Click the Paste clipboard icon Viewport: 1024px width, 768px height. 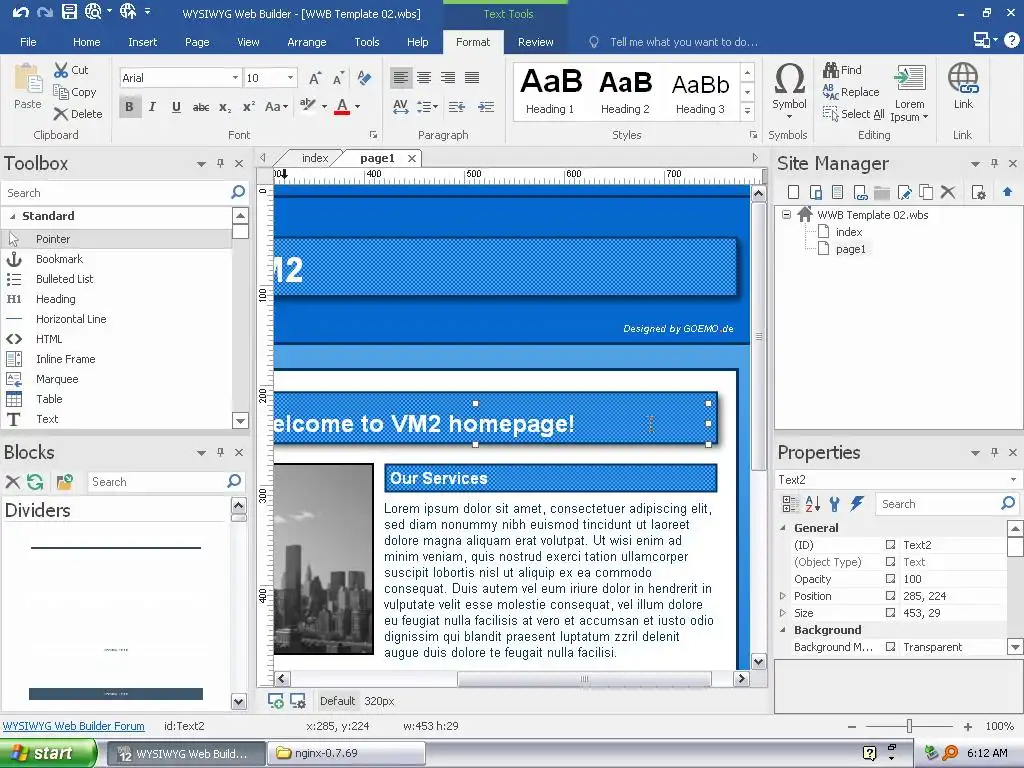[27, 79]
